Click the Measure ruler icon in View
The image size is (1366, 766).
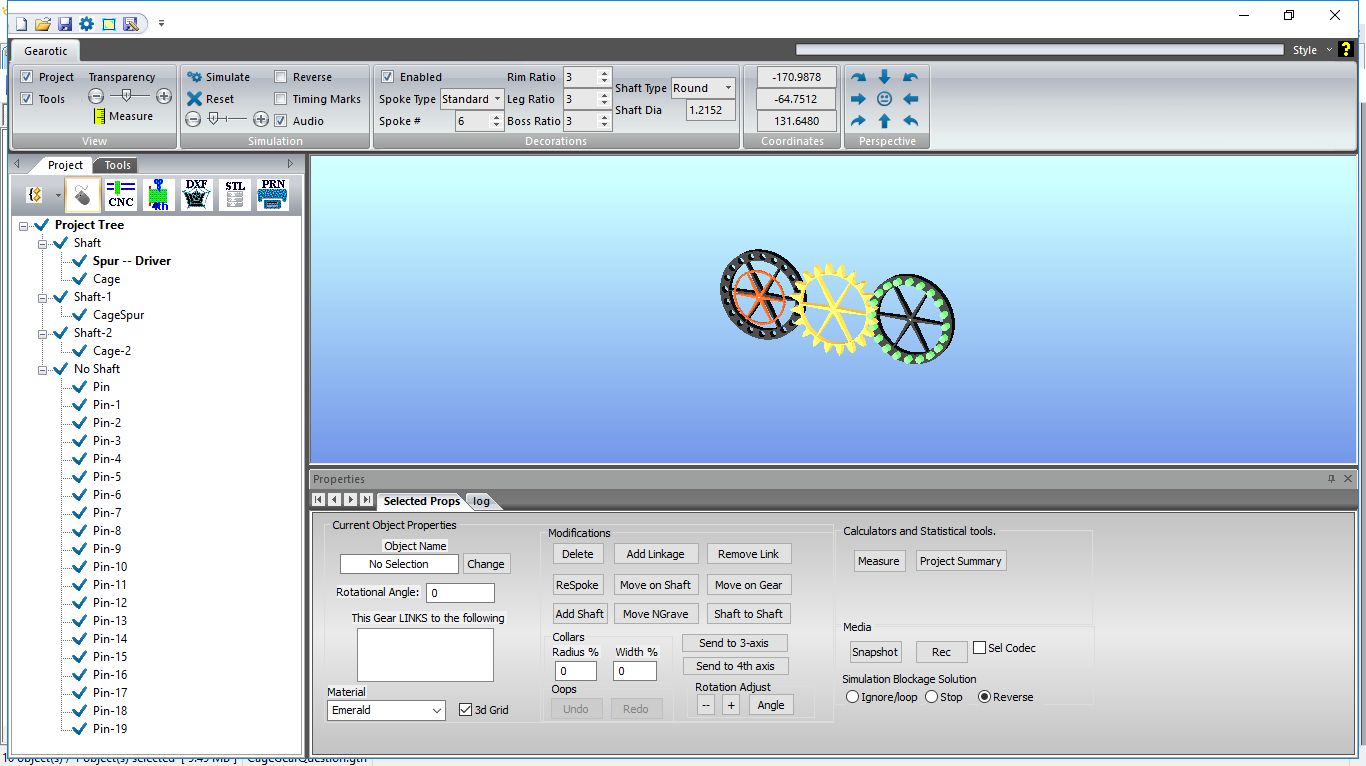(x=101, y=116)
